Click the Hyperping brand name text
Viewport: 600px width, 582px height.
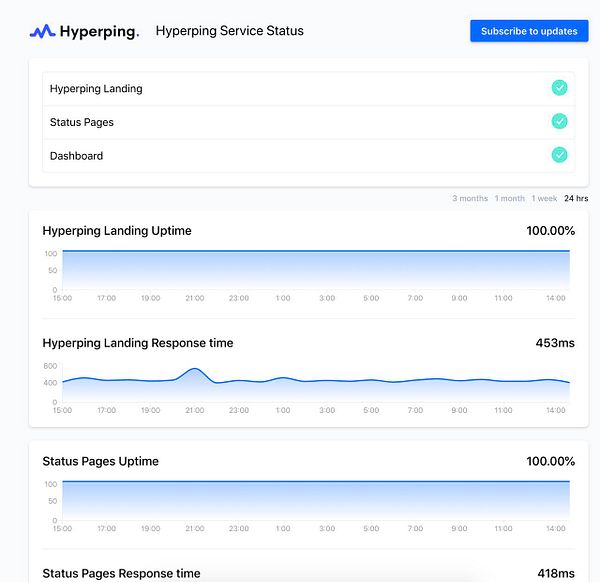coord(98,31)
